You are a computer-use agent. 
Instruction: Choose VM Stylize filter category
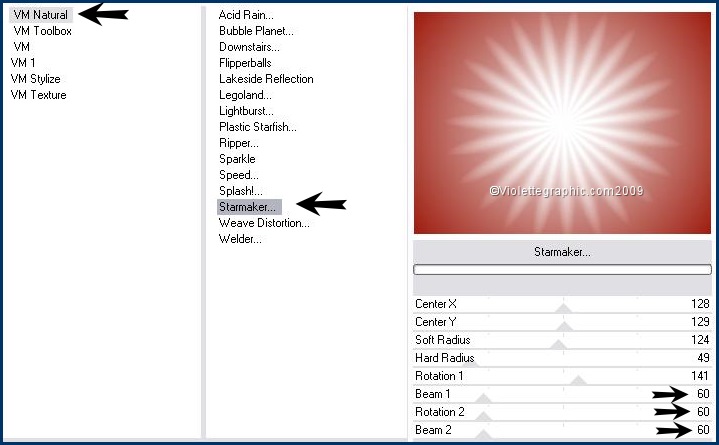click(35, 79)
